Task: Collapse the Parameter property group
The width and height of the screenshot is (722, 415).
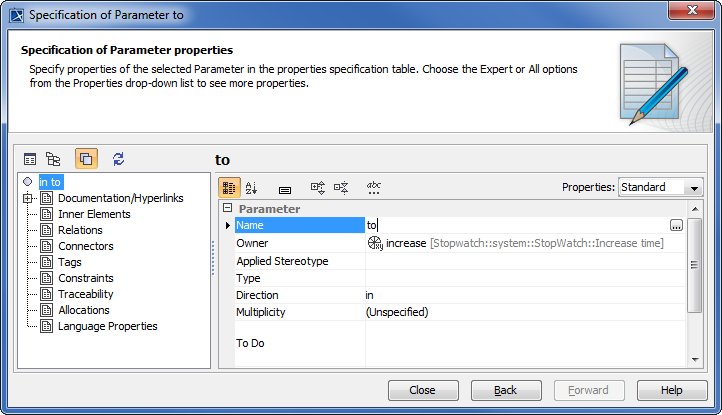Action: click(227, 208)
